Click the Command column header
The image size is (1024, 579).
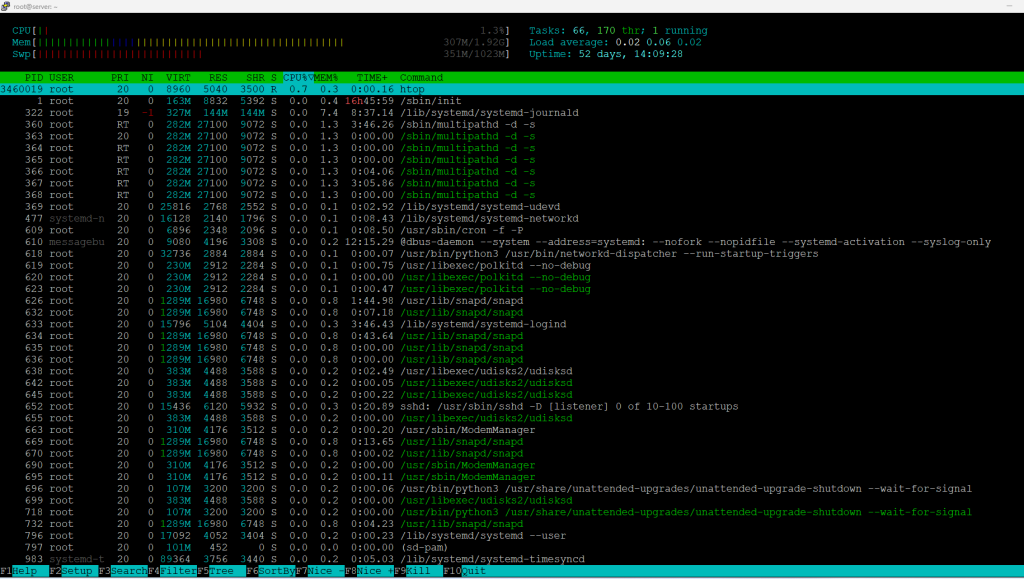422,77
